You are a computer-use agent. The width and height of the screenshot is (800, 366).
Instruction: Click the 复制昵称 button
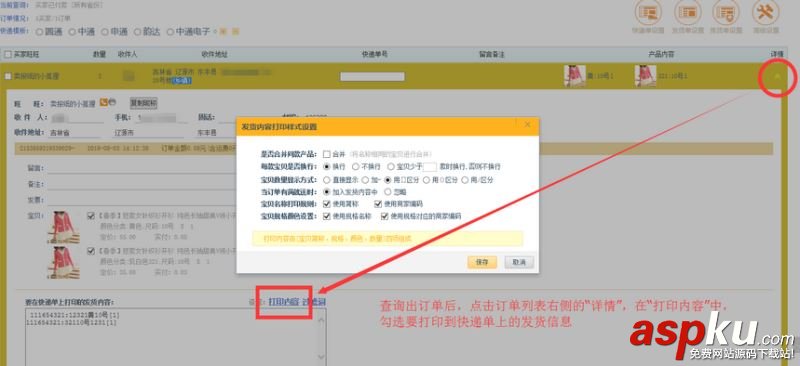(x=143, y=103)
